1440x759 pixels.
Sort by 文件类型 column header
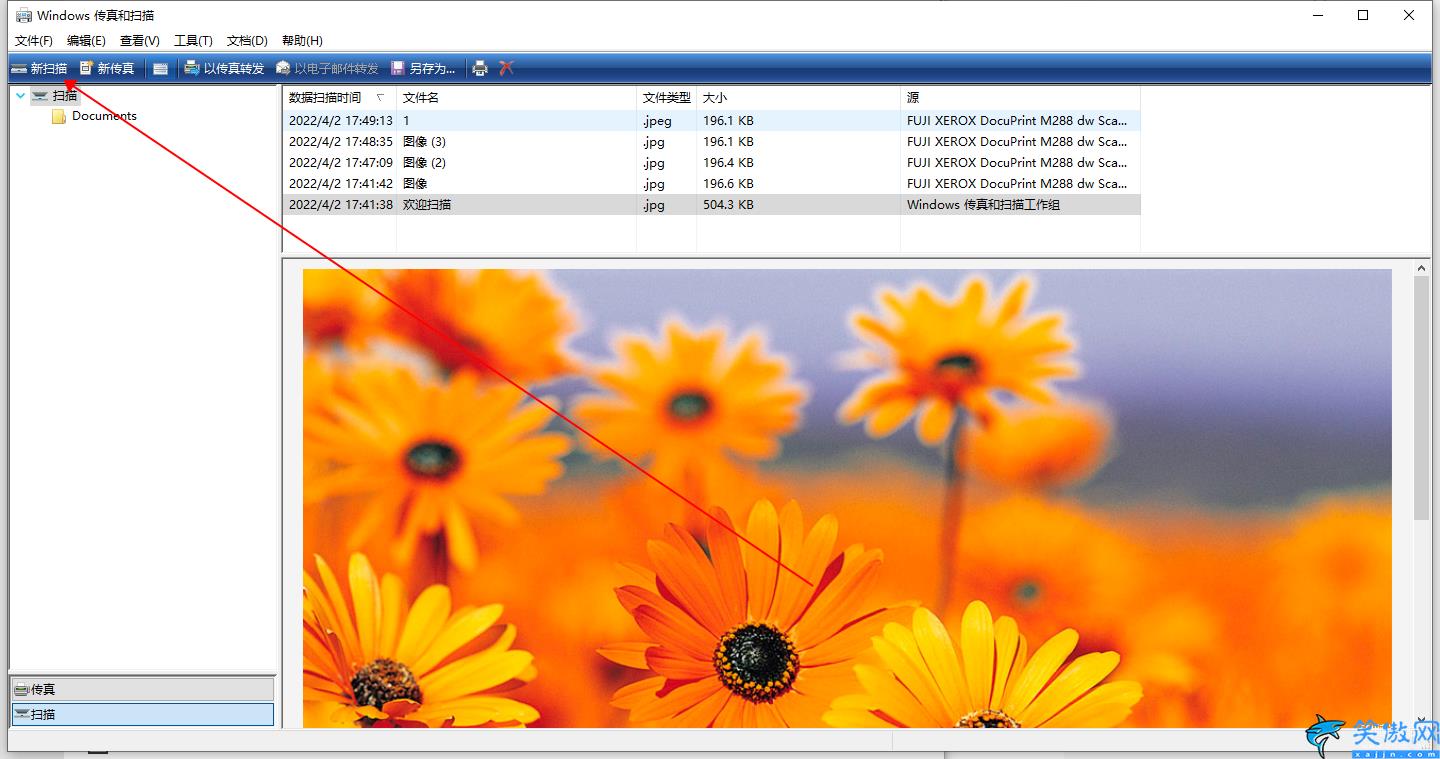(667, 98)
